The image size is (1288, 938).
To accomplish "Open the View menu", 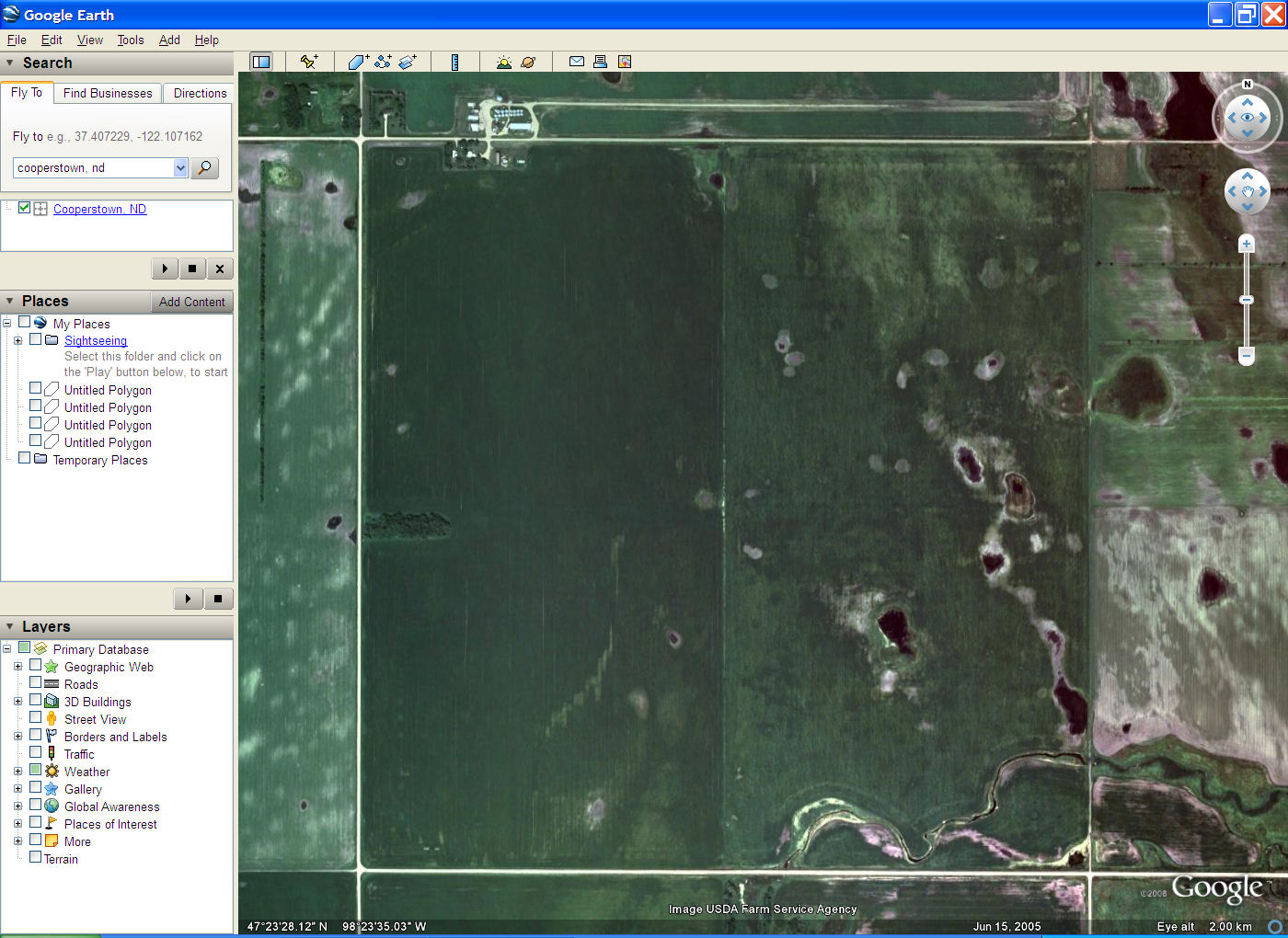I will (90, 40).
